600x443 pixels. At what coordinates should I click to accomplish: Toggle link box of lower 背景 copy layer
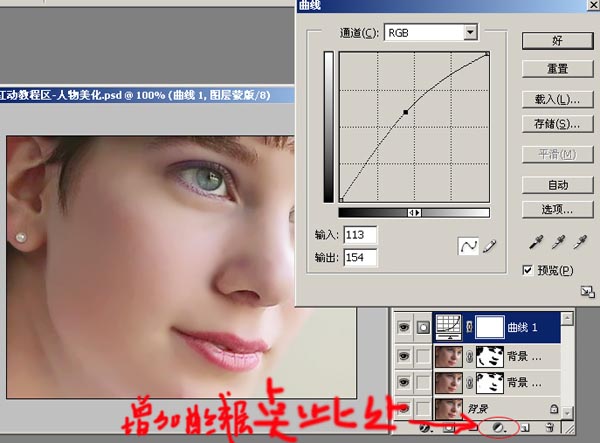pyautogui.click(x=423, y=382)
